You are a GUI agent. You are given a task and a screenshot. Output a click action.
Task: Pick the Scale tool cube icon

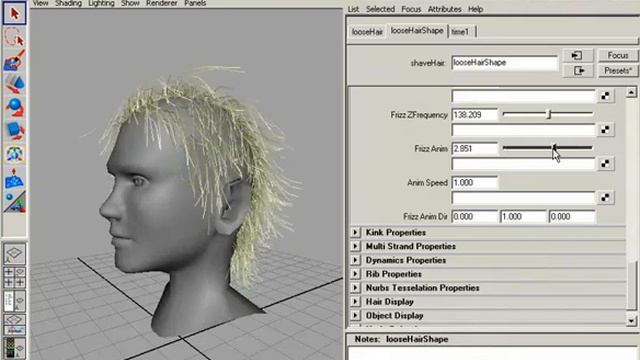pos(14,130)
